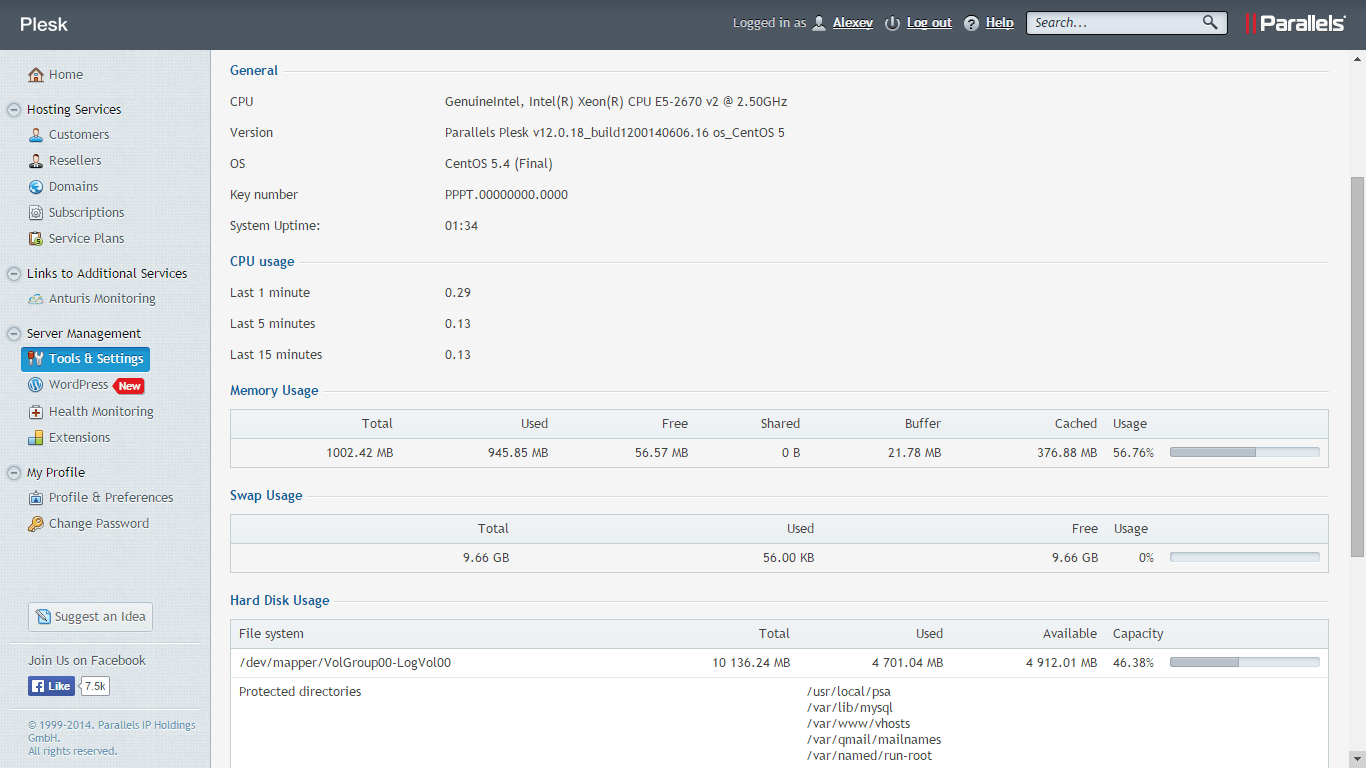This screenshot has height=768, width=1366.
Task: Click the Home icon in sidebar
Action: point(36,75)
